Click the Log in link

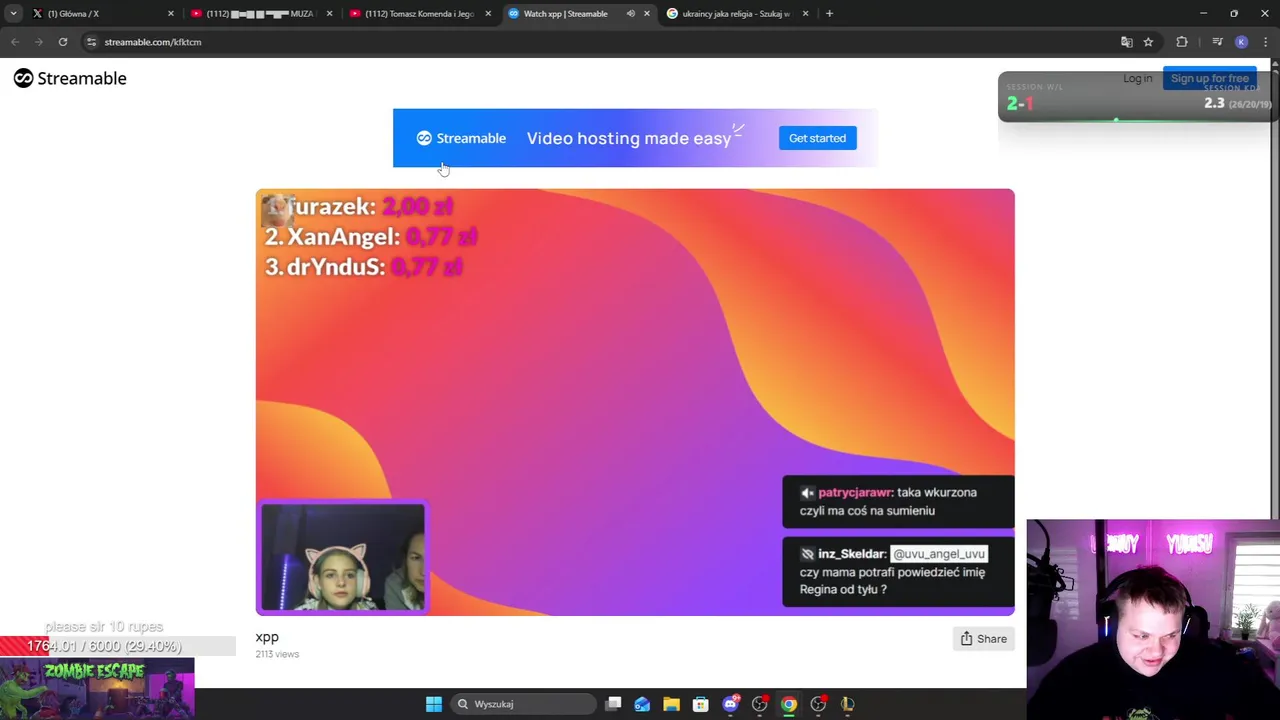pos(1137,78)
